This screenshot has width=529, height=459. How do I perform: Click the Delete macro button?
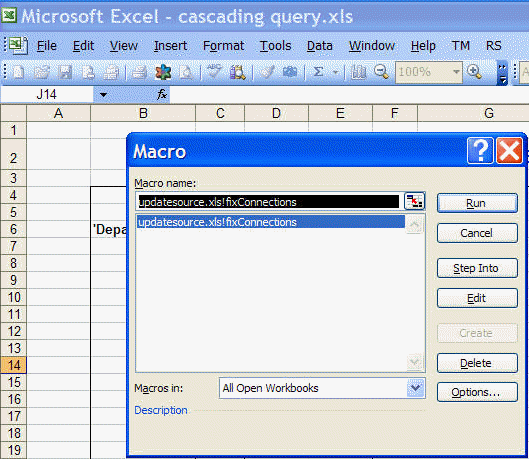(477, 363)
